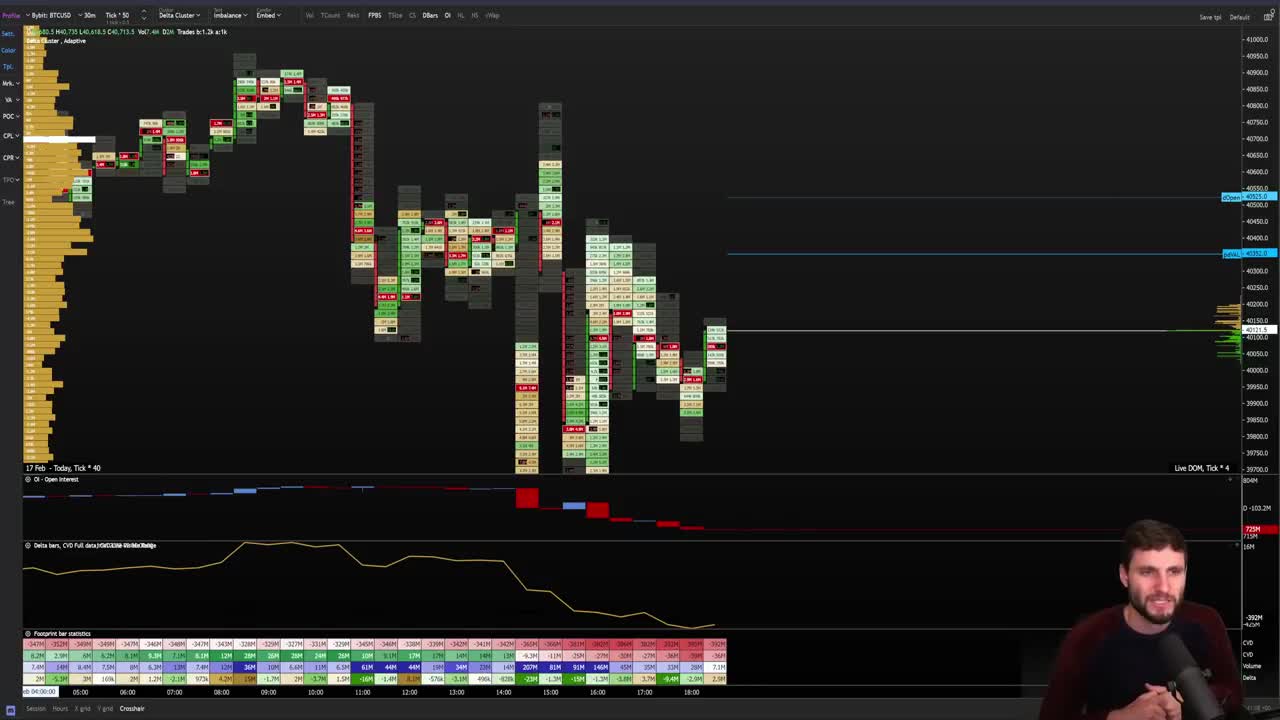
Task: Click the 12:00 time axis label
Action: click(x=409, y=692)
